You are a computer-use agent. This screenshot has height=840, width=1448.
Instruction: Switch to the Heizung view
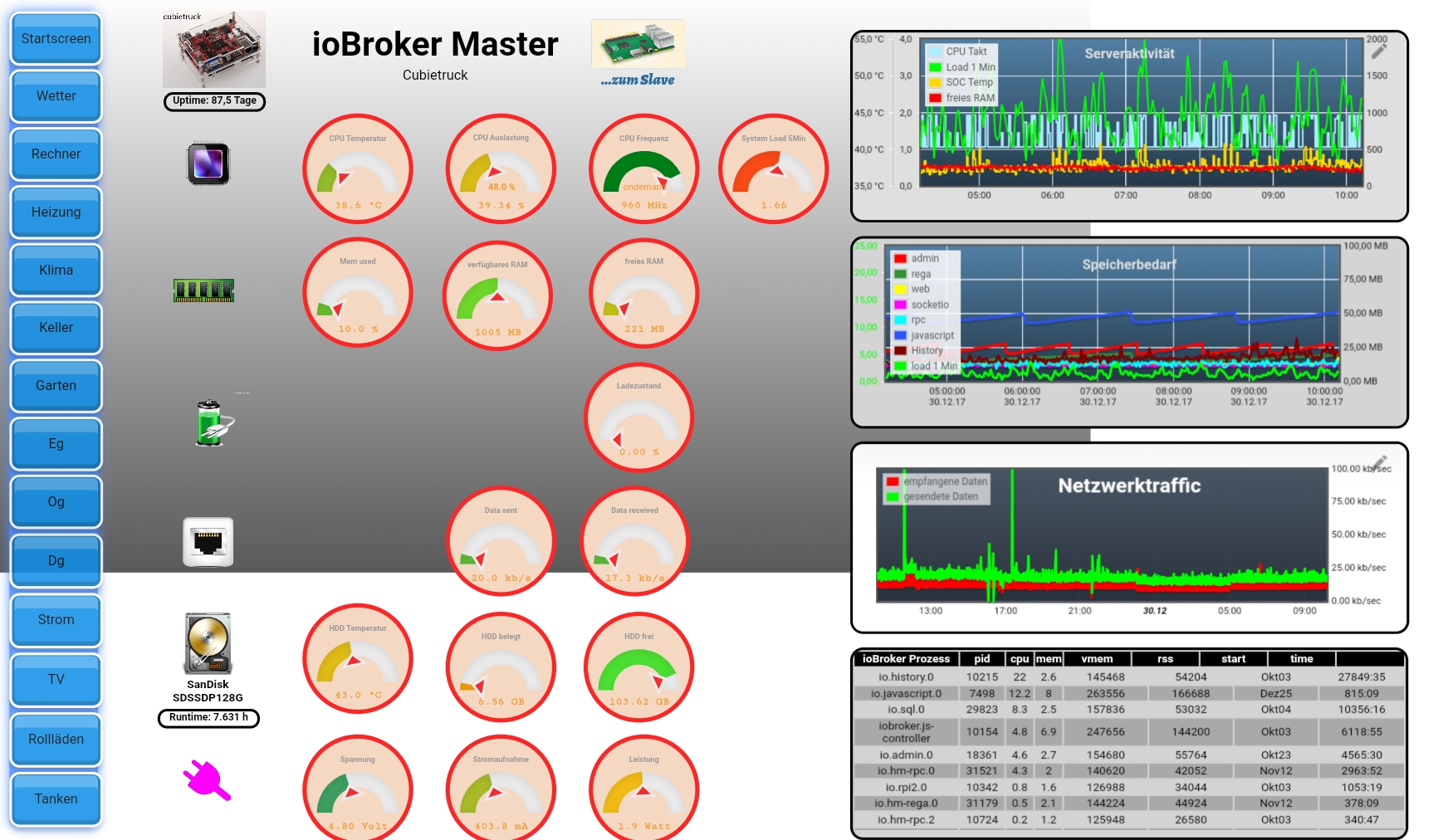coord(56,212)
